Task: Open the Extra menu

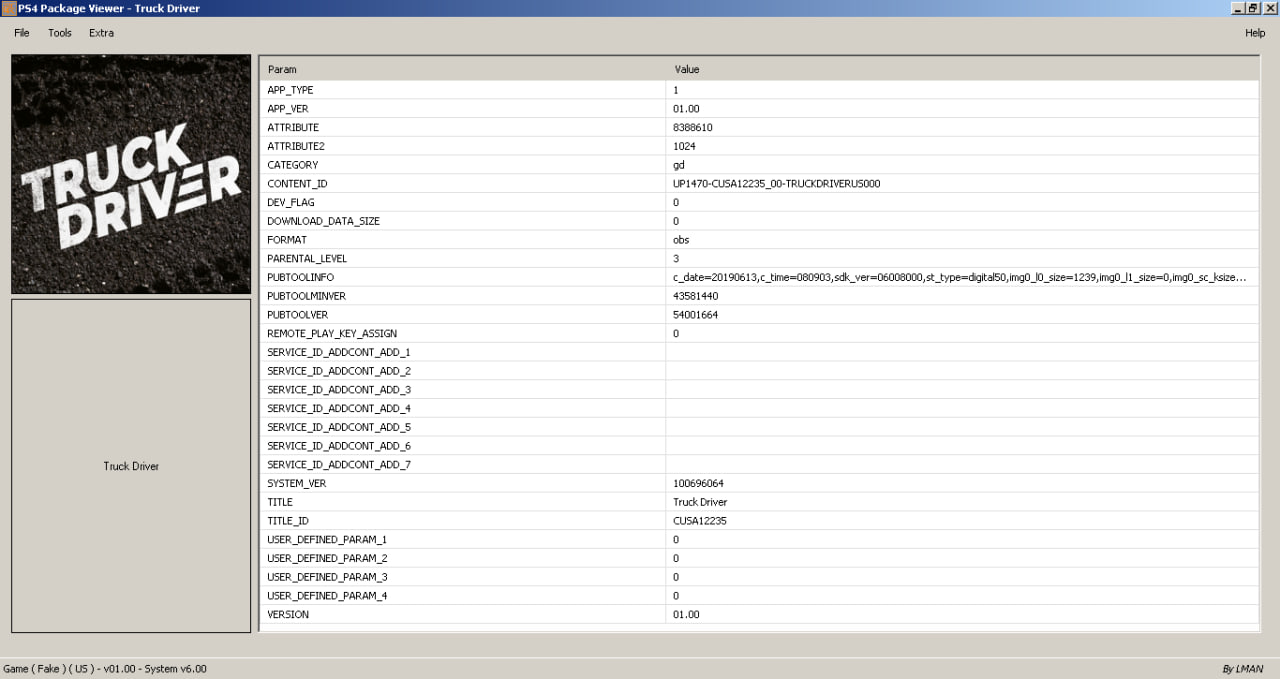Action: pyautogui.click(x=101, y=33)
